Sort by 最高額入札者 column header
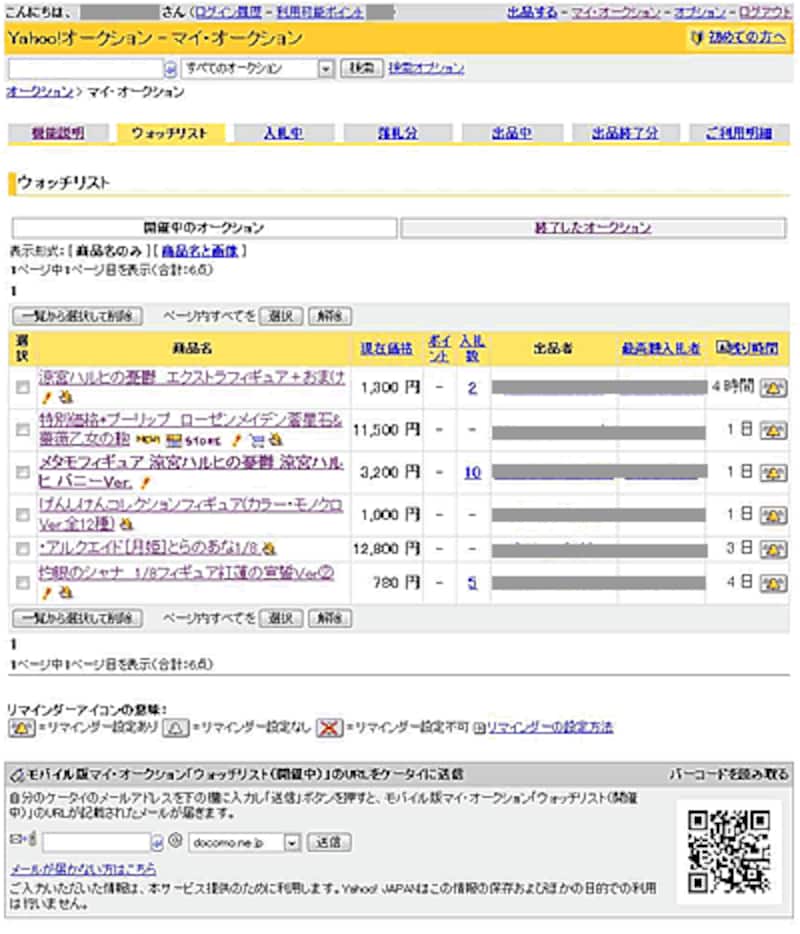Image resolution: width=800 pixels, height=934 pixels. coord(661,348)
